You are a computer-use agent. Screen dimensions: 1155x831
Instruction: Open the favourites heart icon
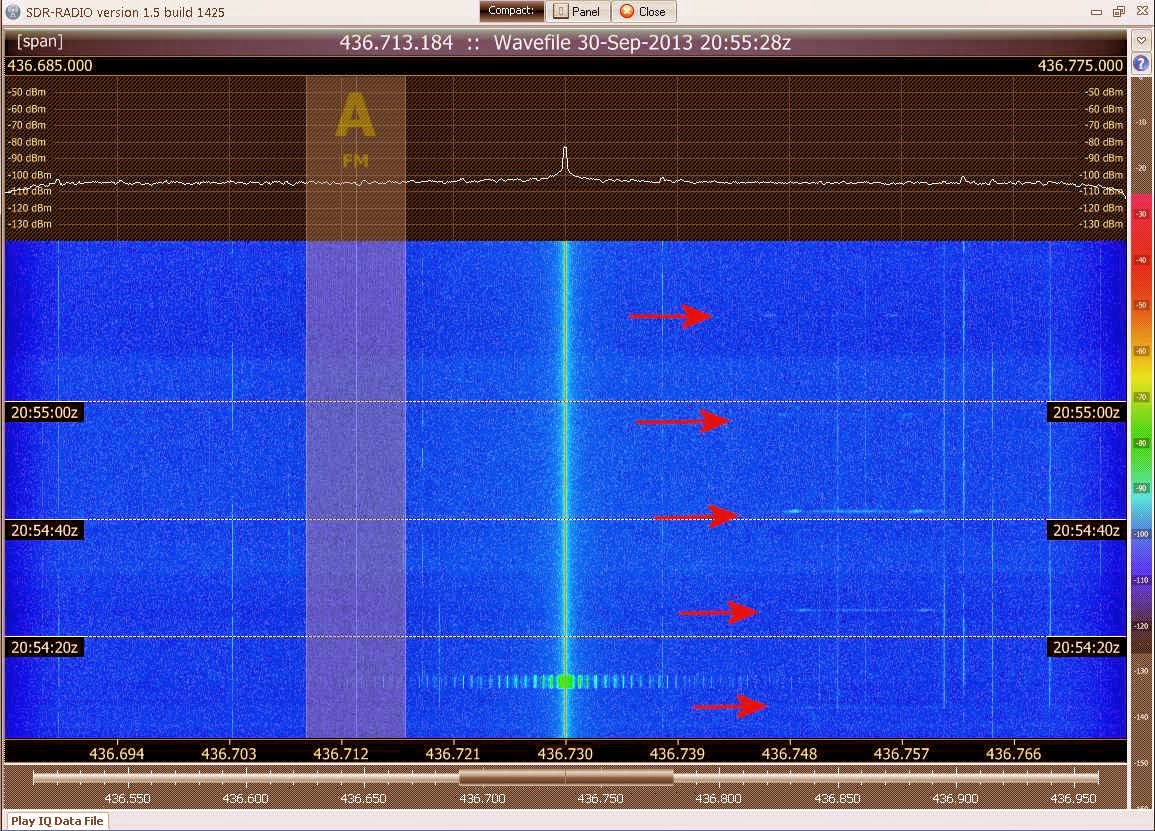pos(1141,41)
